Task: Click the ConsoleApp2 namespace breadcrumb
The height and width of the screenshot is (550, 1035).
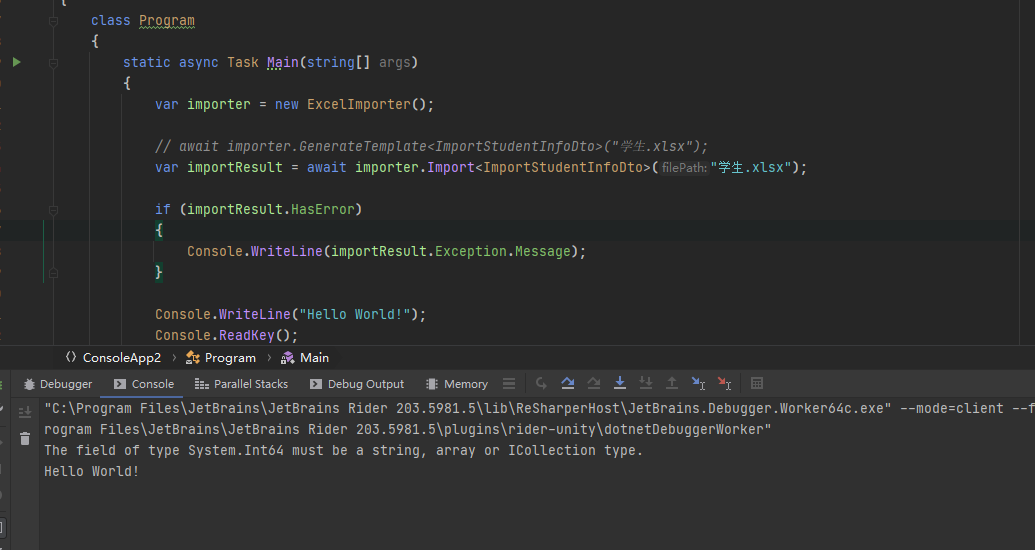Action: click(x=114, y=357)
